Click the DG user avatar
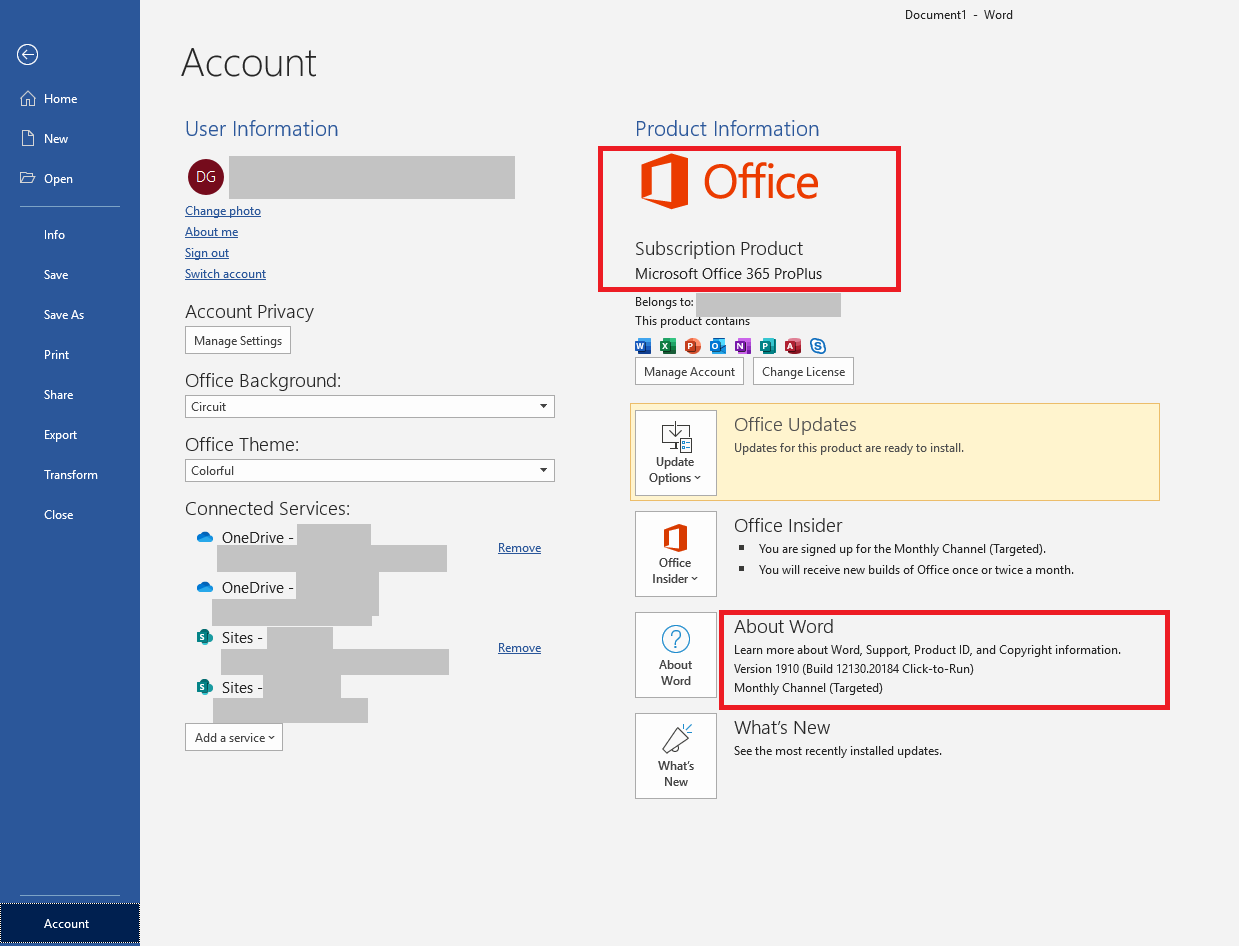This screenshot has height=946, width=1239. pos(205,177)
